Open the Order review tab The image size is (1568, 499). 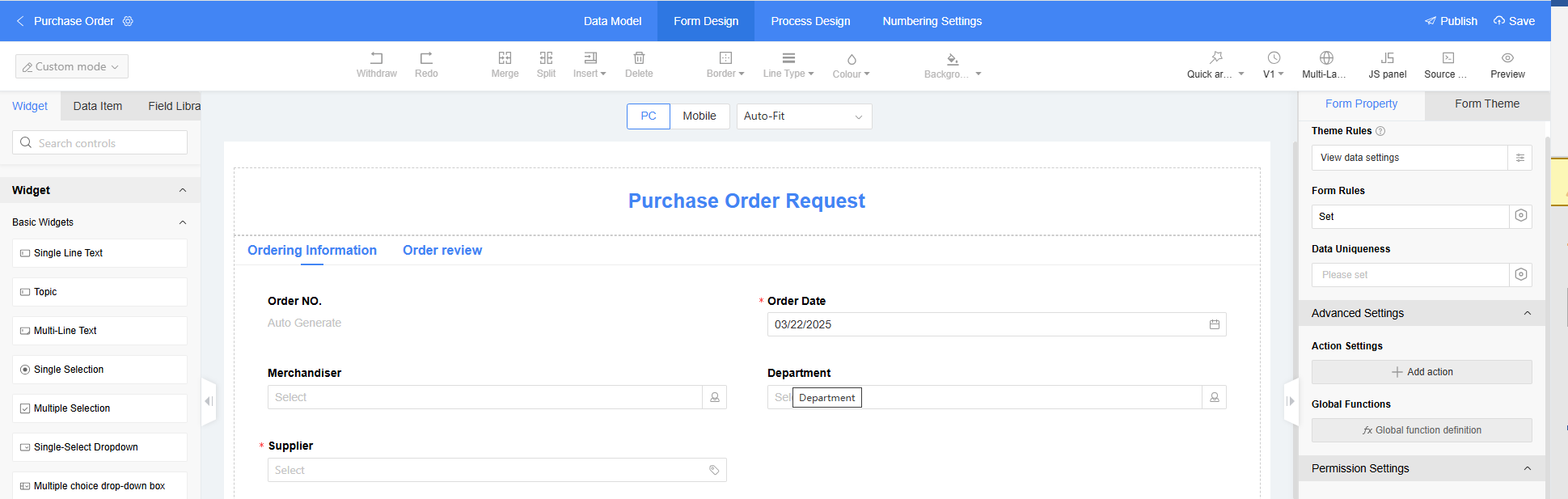(442, 251)
